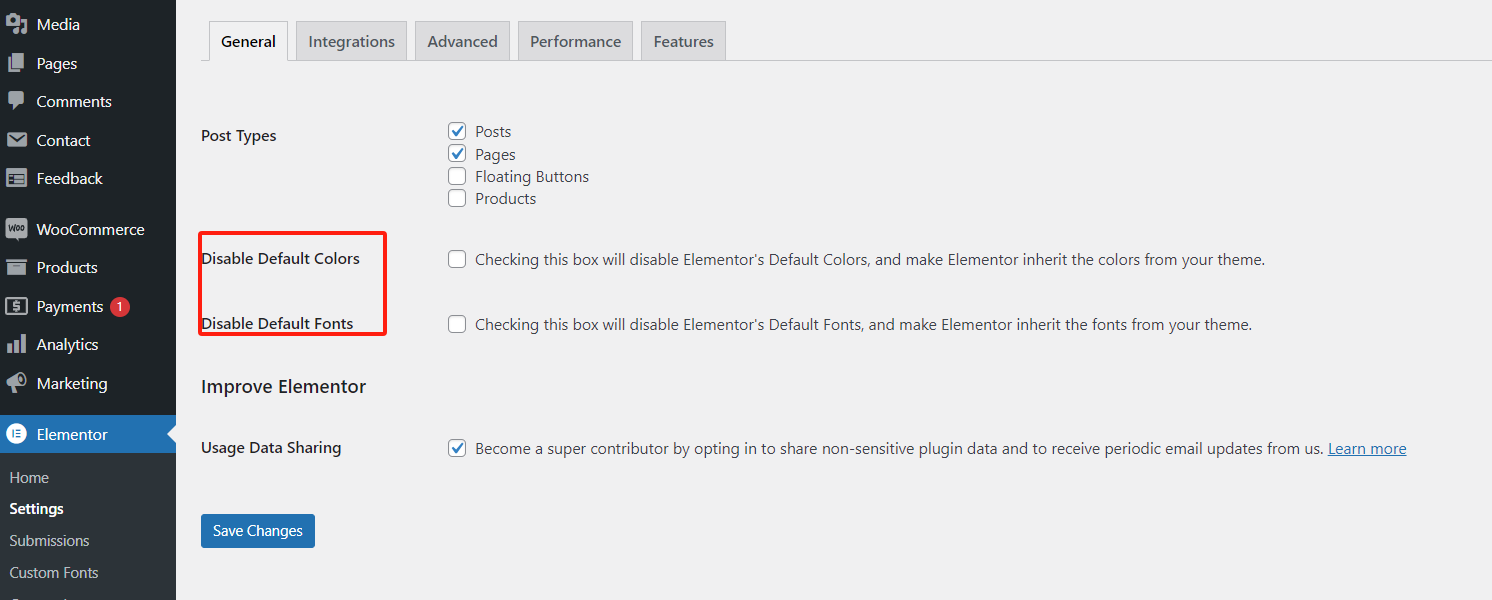Screen dimensions: 1492x600
Task: Click the Elementor logo icon
Action: [x=16, y=434]
